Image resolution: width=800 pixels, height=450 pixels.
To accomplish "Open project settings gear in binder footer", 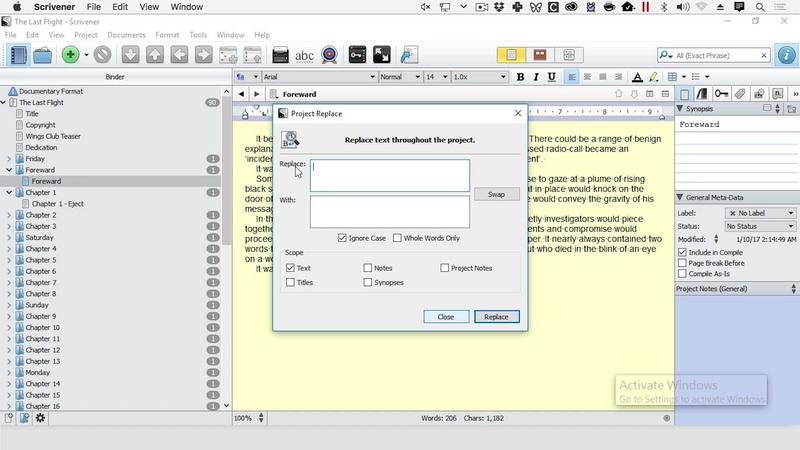I will 40,418.
